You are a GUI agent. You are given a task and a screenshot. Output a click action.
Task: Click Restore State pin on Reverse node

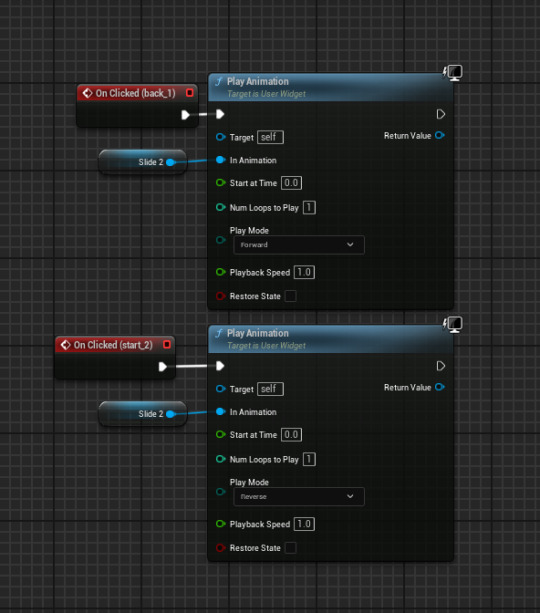click(x=221, y=548)
